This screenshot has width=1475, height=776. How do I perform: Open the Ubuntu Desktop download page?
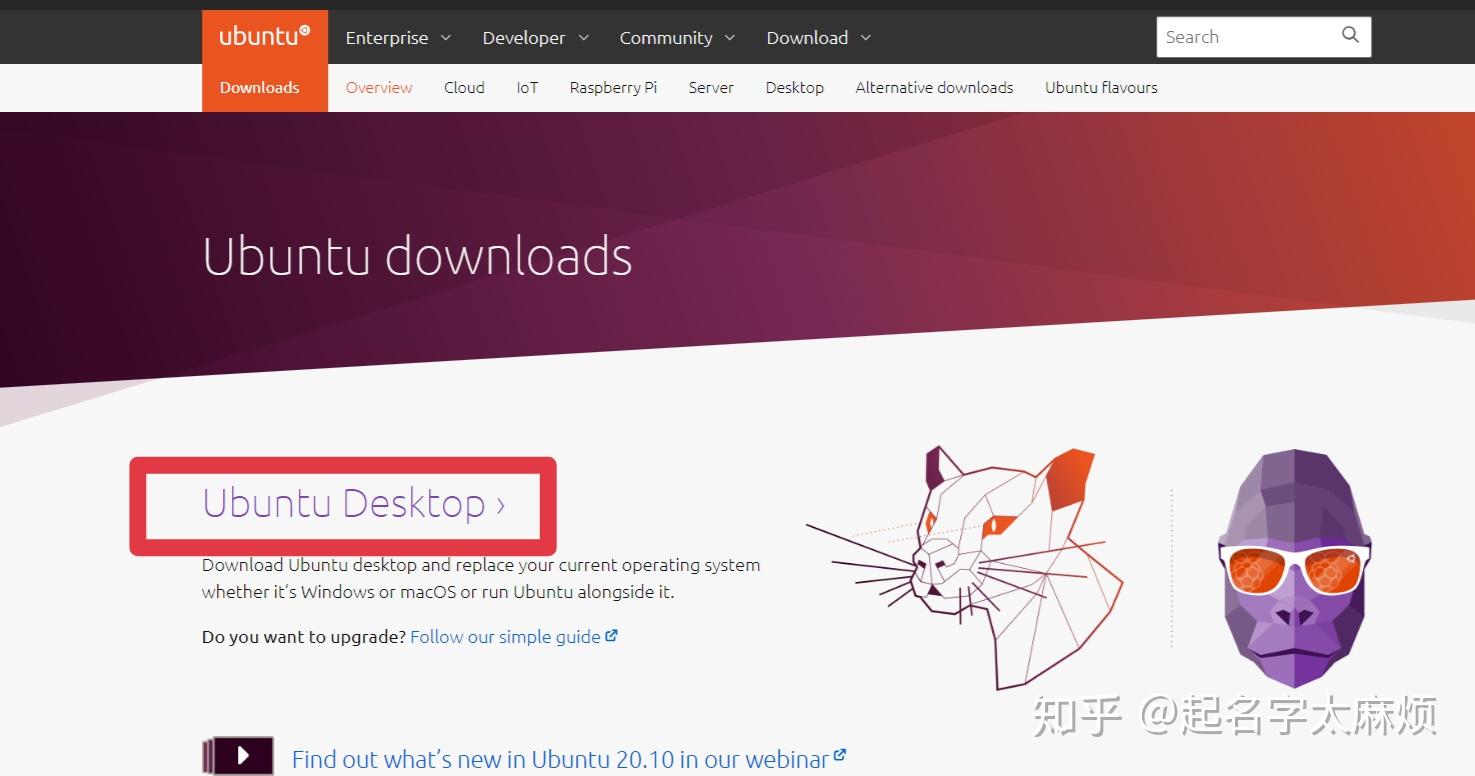[x=352, y=504]
